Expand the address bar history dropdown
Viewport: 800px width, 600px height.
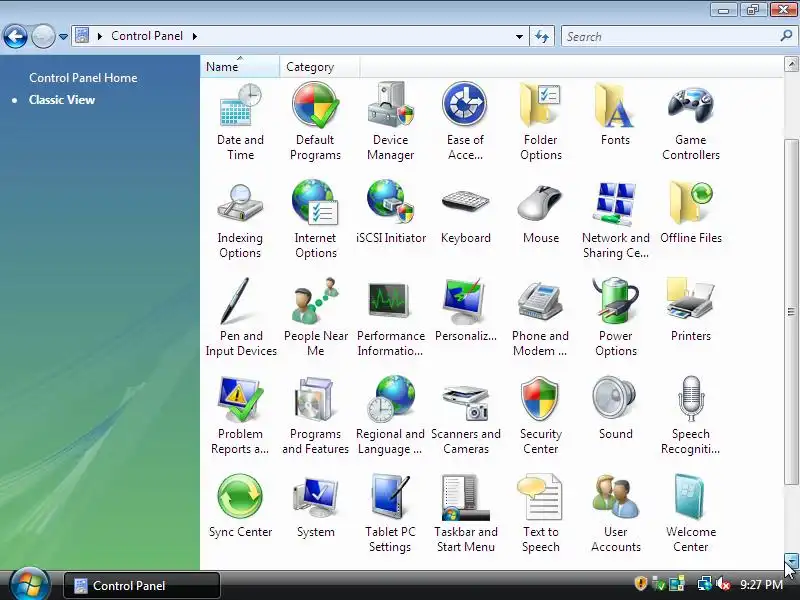(519, 37)
